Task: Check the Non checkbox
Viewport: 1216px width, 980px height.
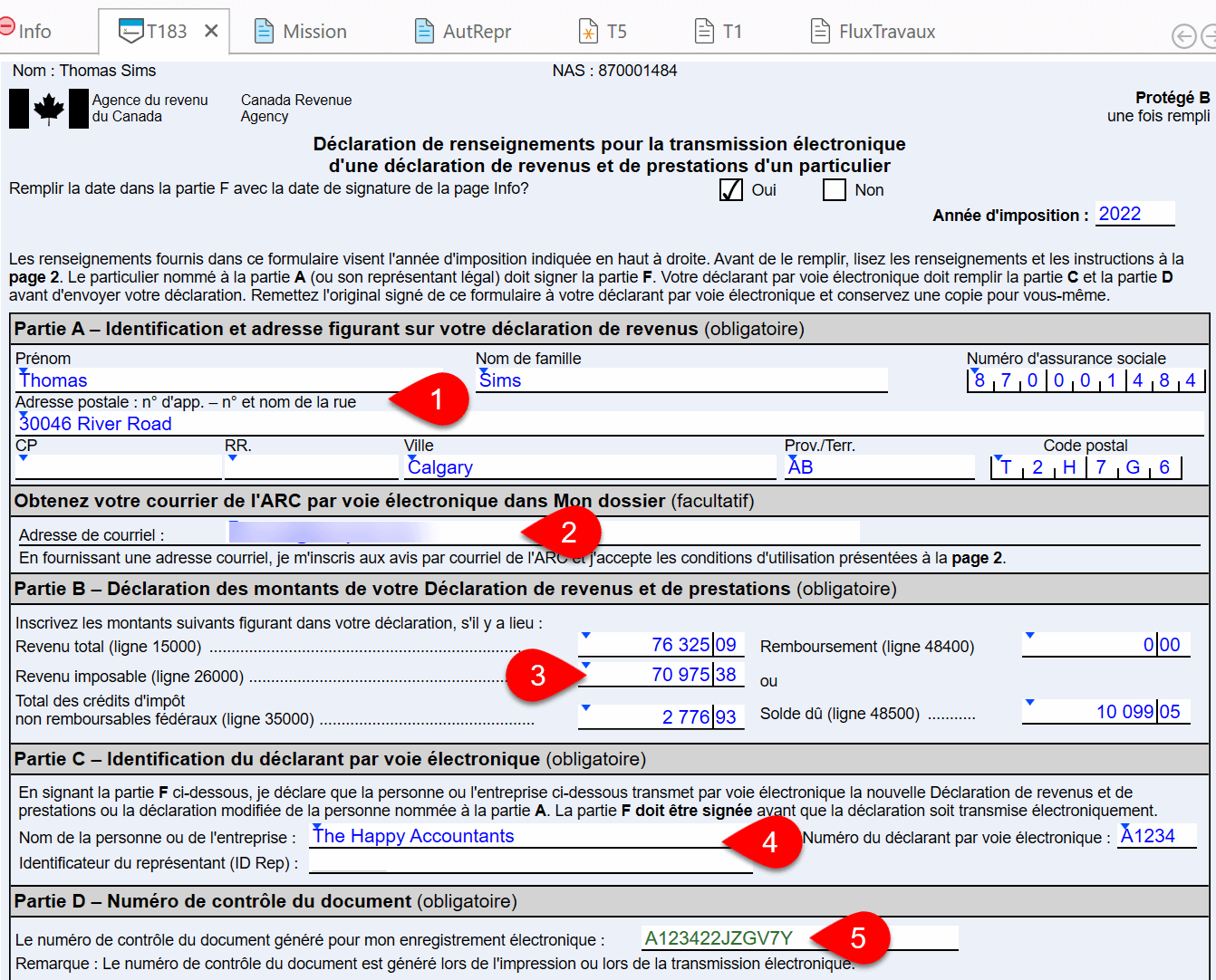Action: click(x=835, y=189)
